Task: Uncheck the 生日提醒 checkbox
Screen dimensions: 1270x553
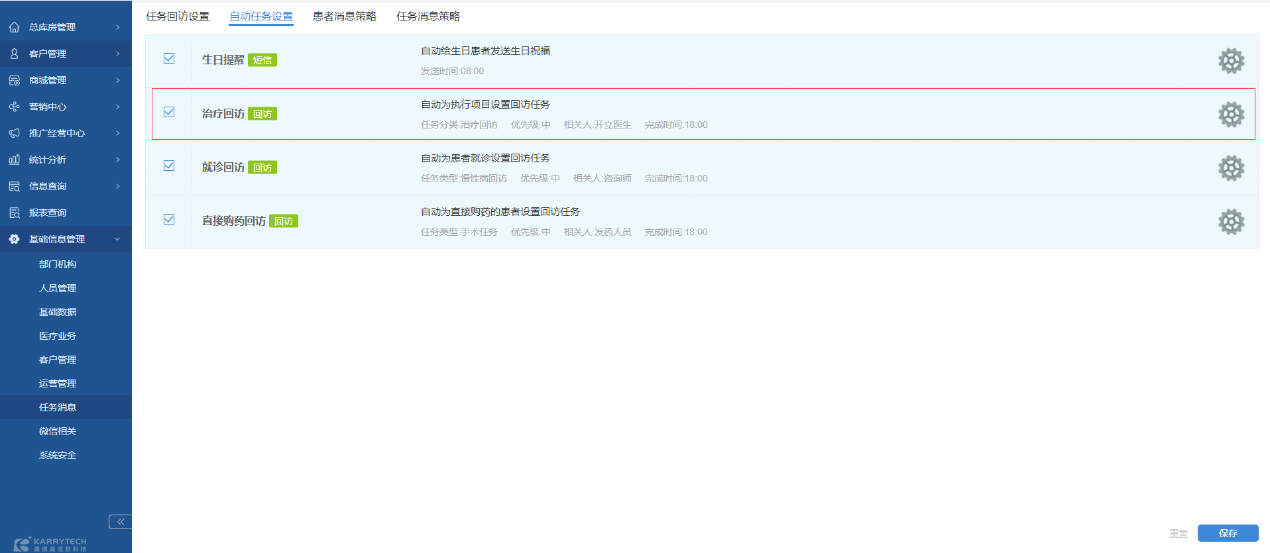Action: point(169,59)
